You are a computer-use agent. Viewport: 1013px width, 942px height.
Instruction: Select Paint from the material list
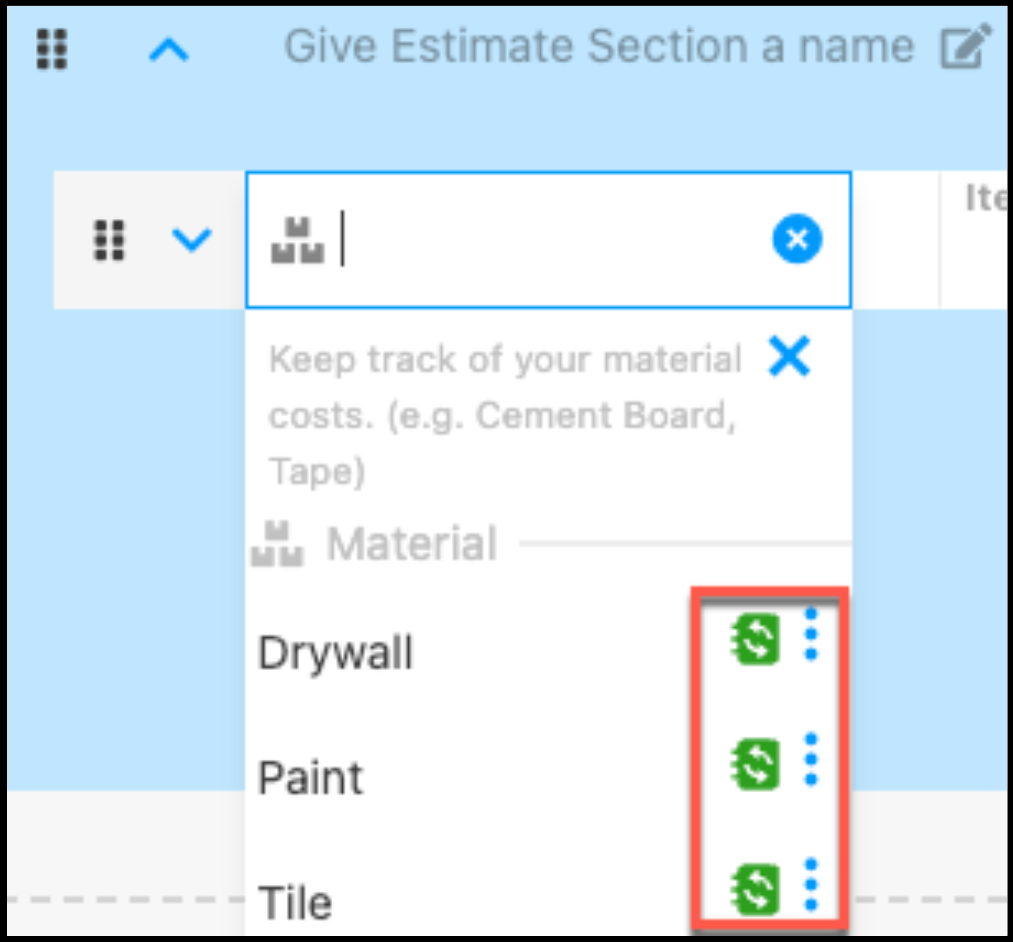[311, 778]
